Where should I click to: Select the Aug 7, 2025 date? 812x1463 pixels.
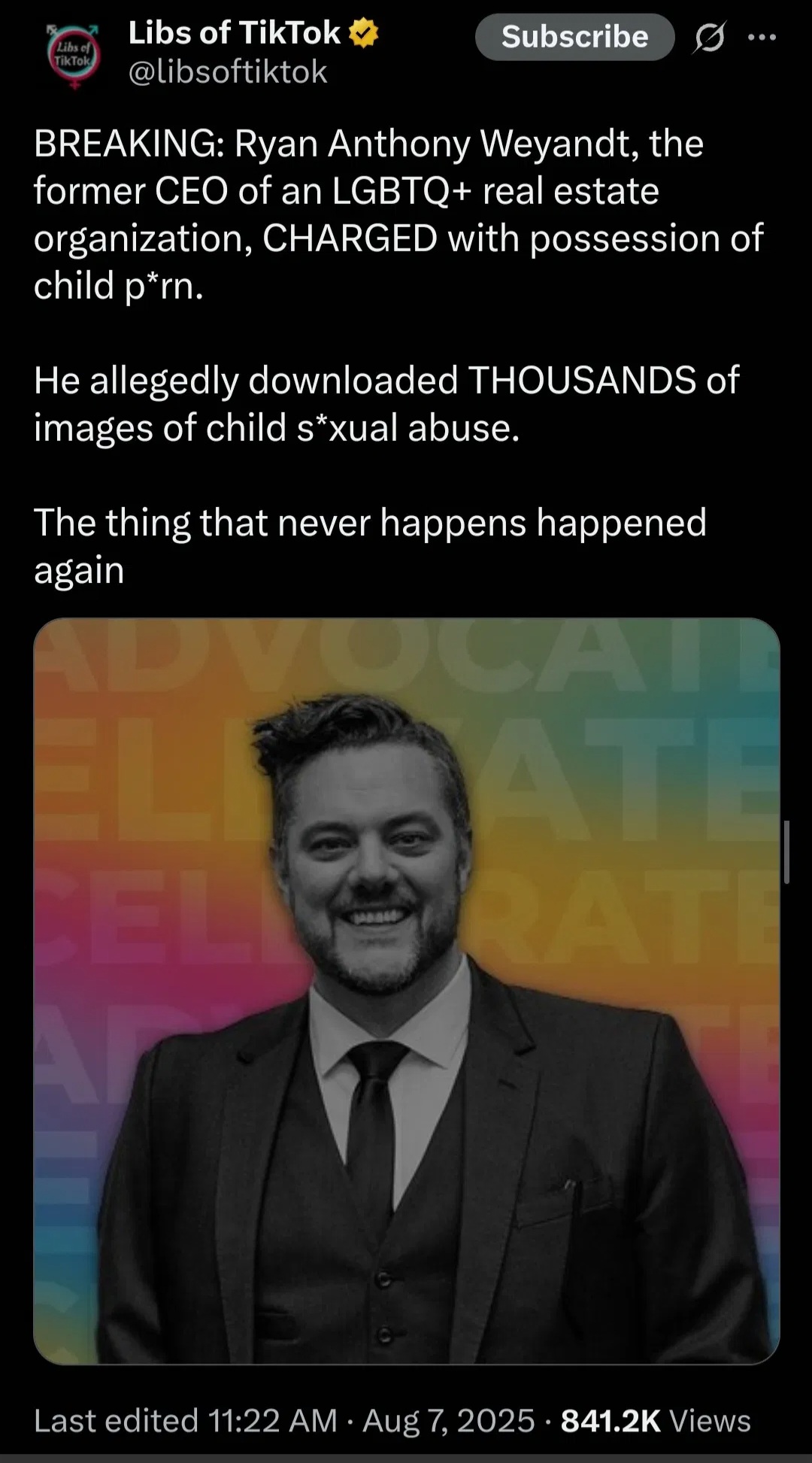(449, 1421)
